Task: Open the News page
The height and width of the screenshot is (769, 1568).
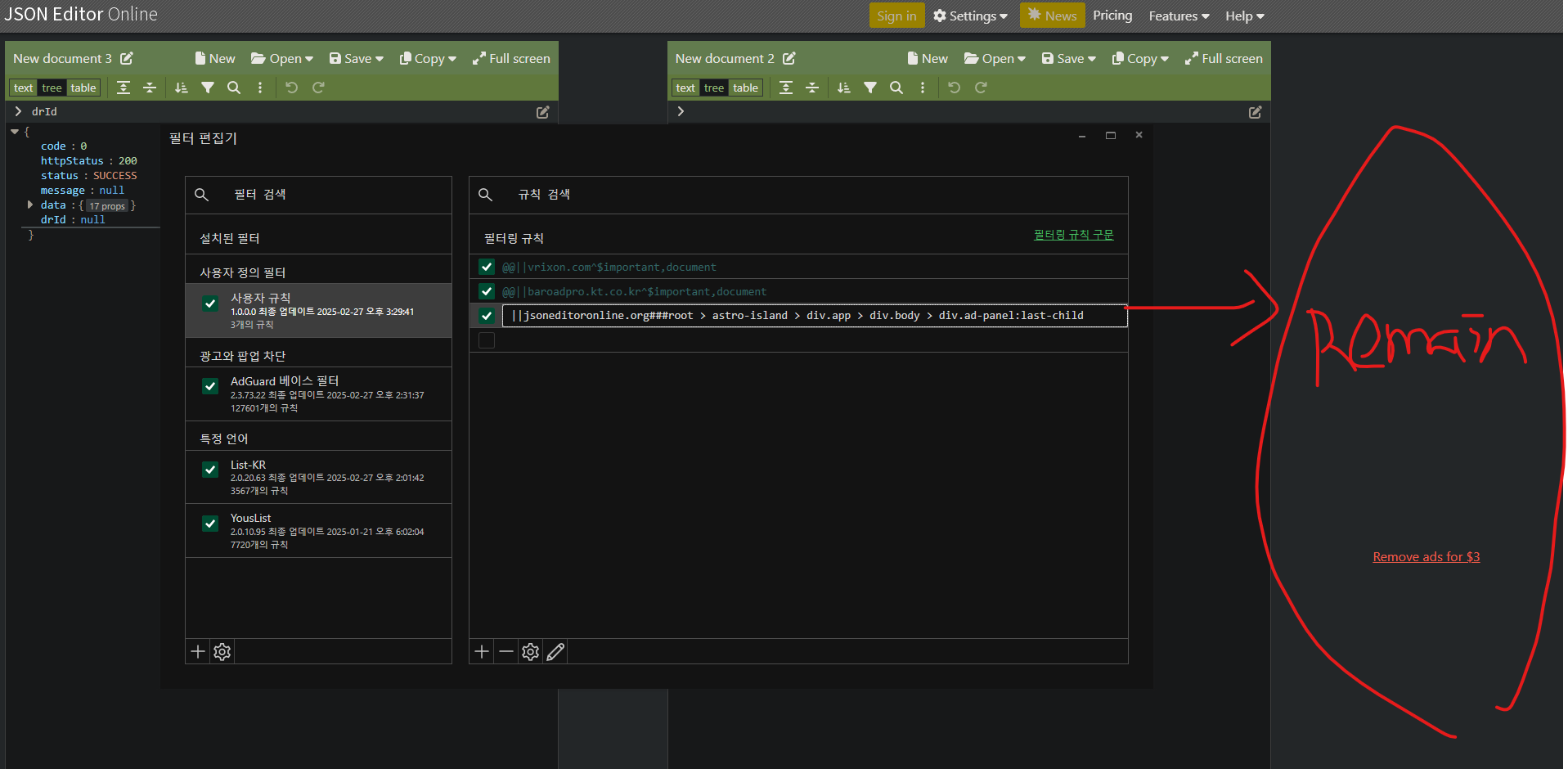Action: pos(1052,16)
